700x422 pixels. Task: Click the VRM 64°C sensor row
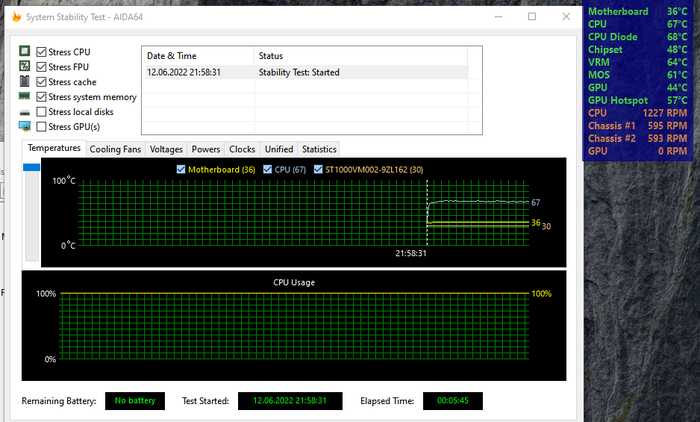coord(638,62)
